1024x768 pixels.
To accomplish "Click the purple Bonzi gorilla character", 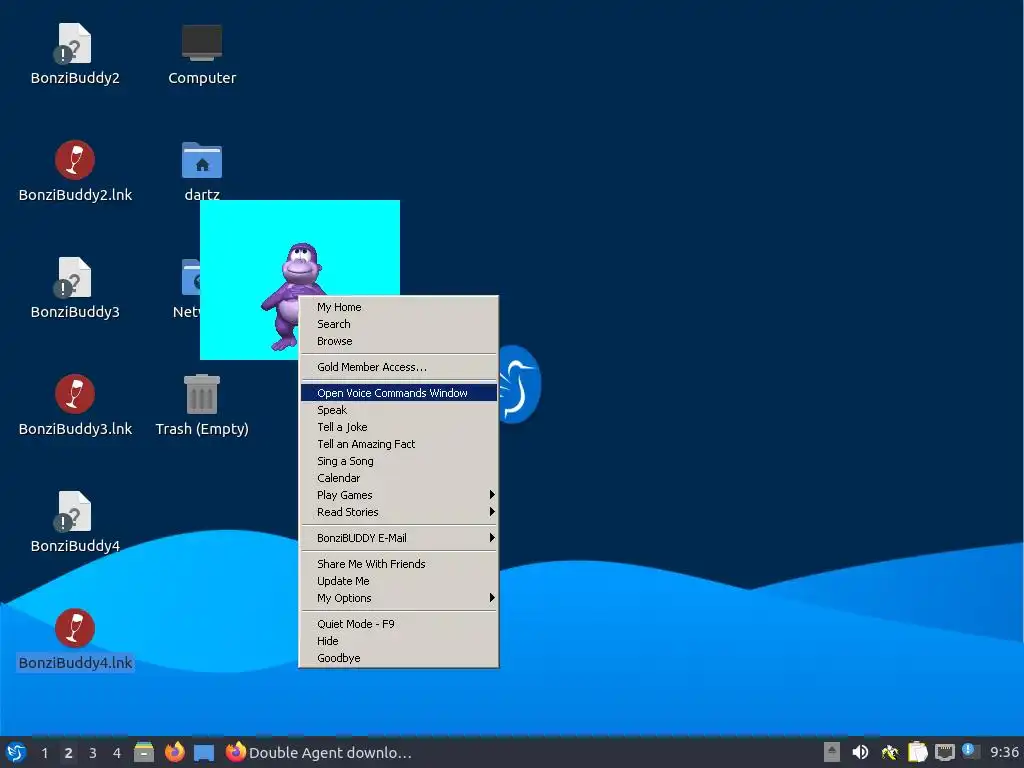I will click(292, 296).
